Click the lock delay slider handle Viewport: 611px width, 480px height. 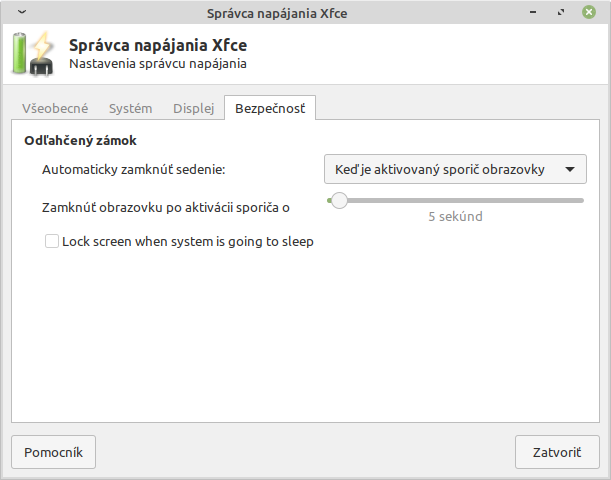click(339, 200)
